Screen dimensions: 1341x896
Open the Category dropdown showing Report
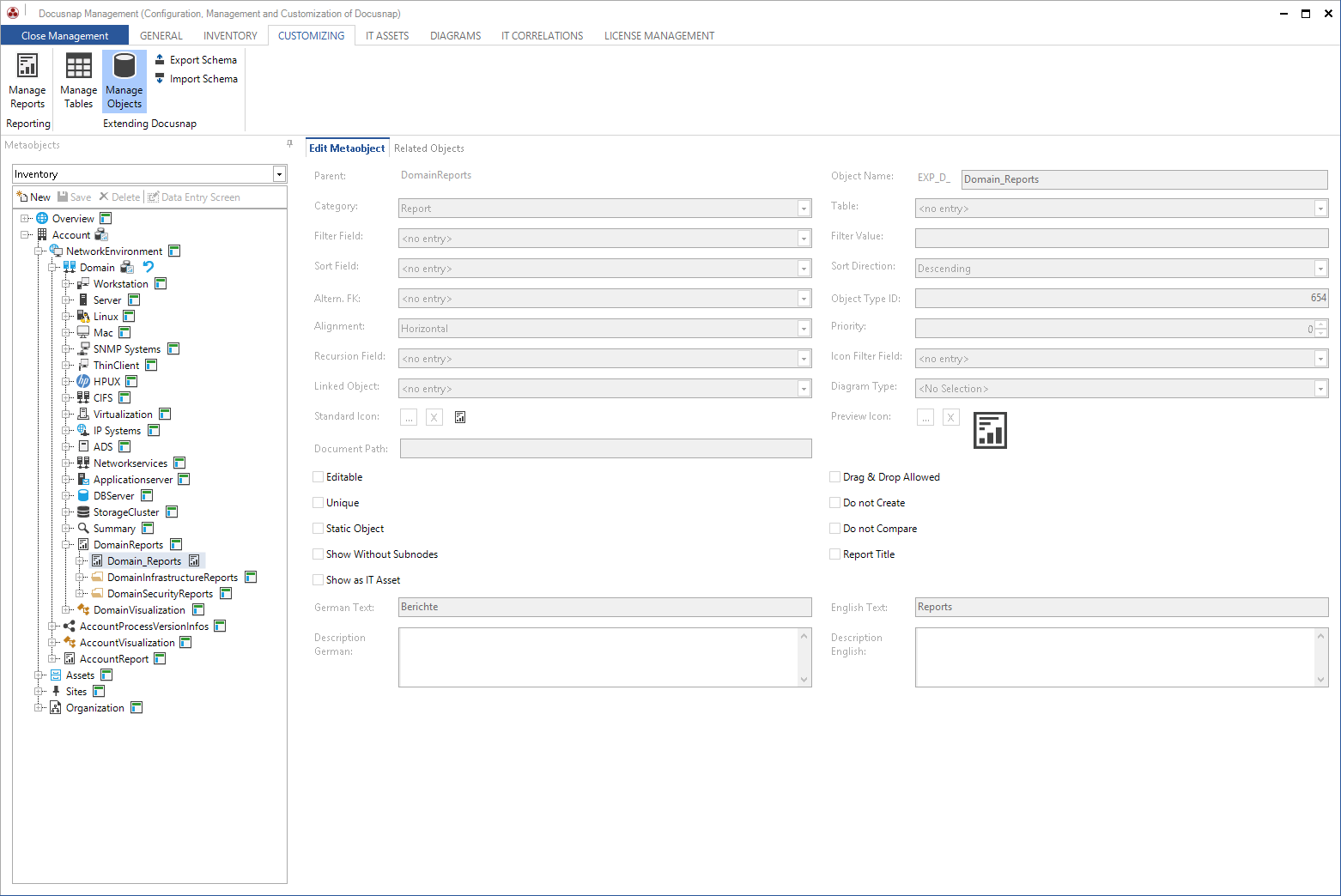coord(804,209)
